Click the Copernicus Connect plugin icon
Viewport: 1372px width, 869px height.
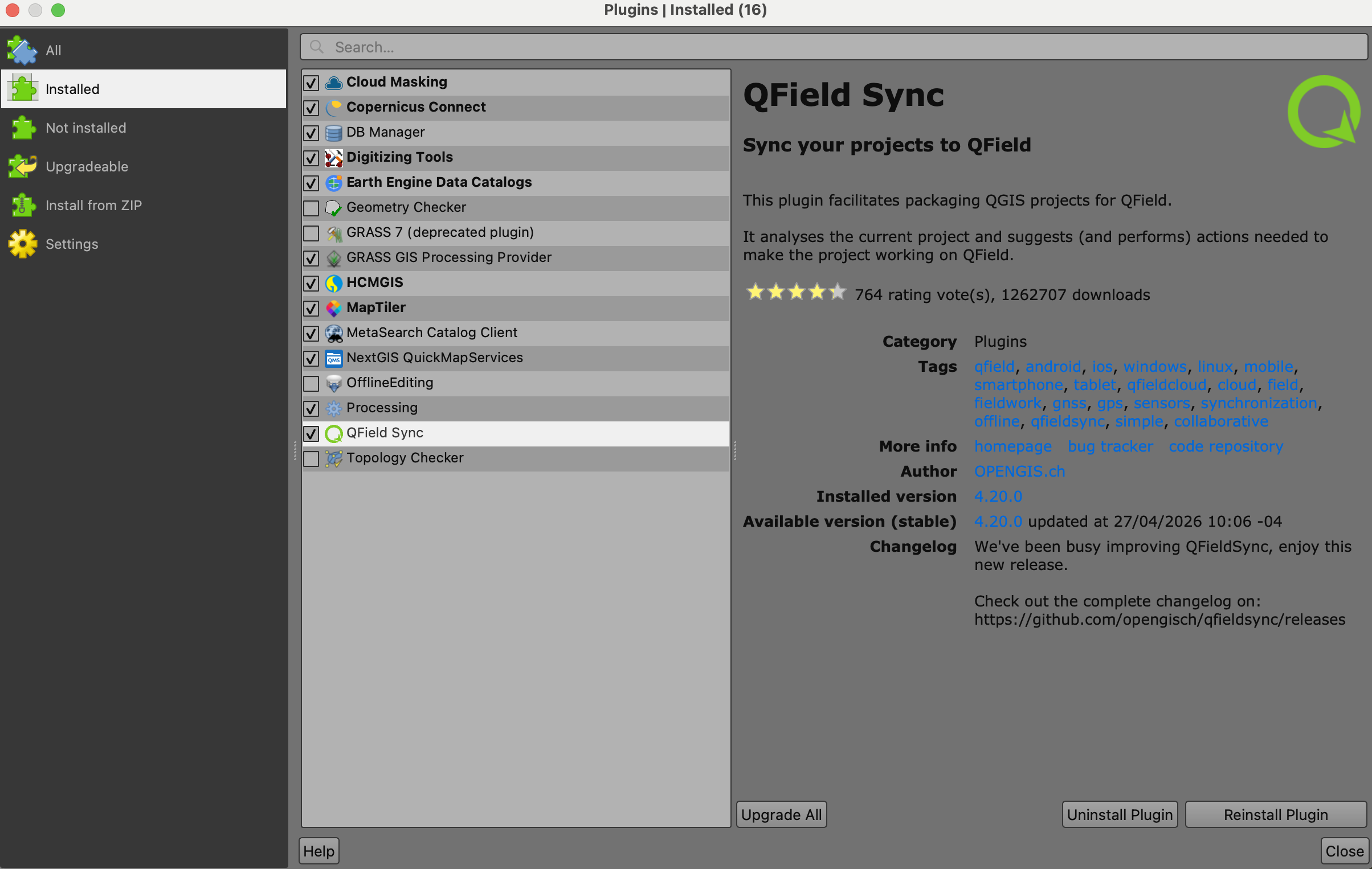click(333, 108)
